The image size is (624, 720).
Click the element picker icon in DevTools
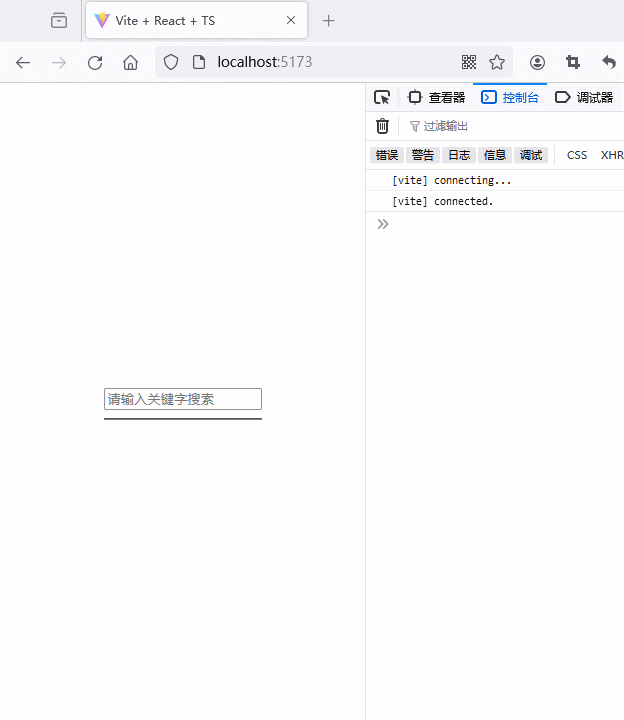click(x=382, y=97)
